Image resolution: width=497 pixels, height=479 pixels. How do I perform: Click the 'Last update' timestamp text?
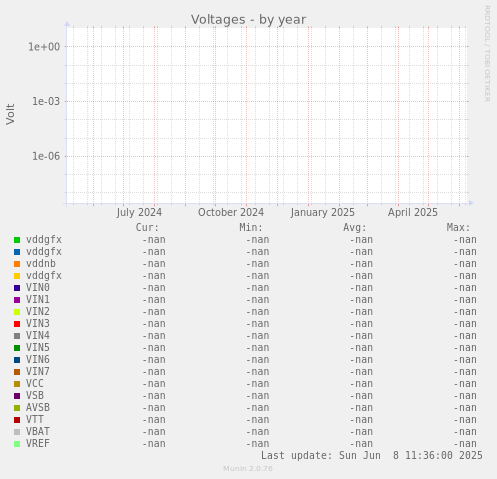coord(372,455)
